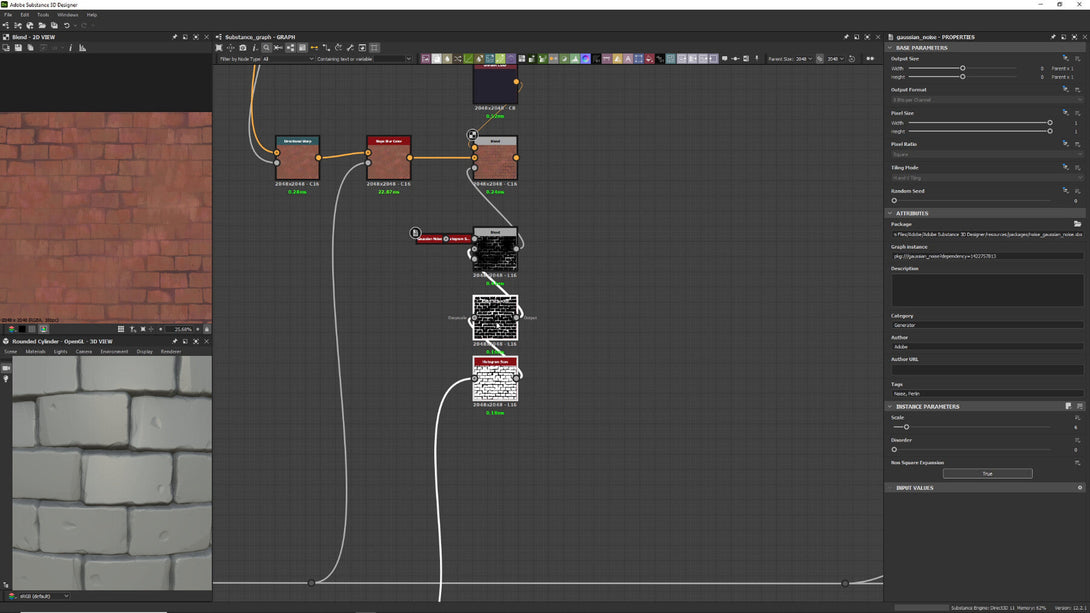Select the Gaussian Noise node in graph

pos(431,238)
